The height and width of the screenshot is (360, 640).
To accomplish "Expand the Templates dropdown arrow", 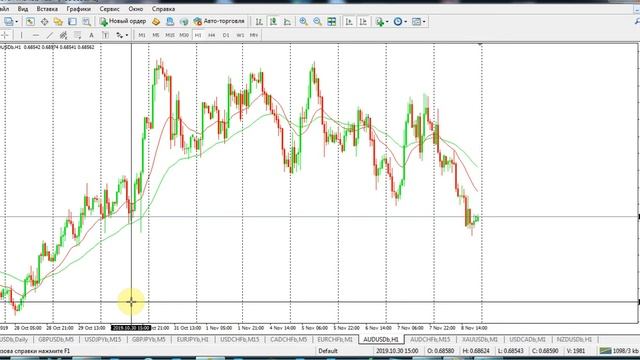I will click(424, 22).
